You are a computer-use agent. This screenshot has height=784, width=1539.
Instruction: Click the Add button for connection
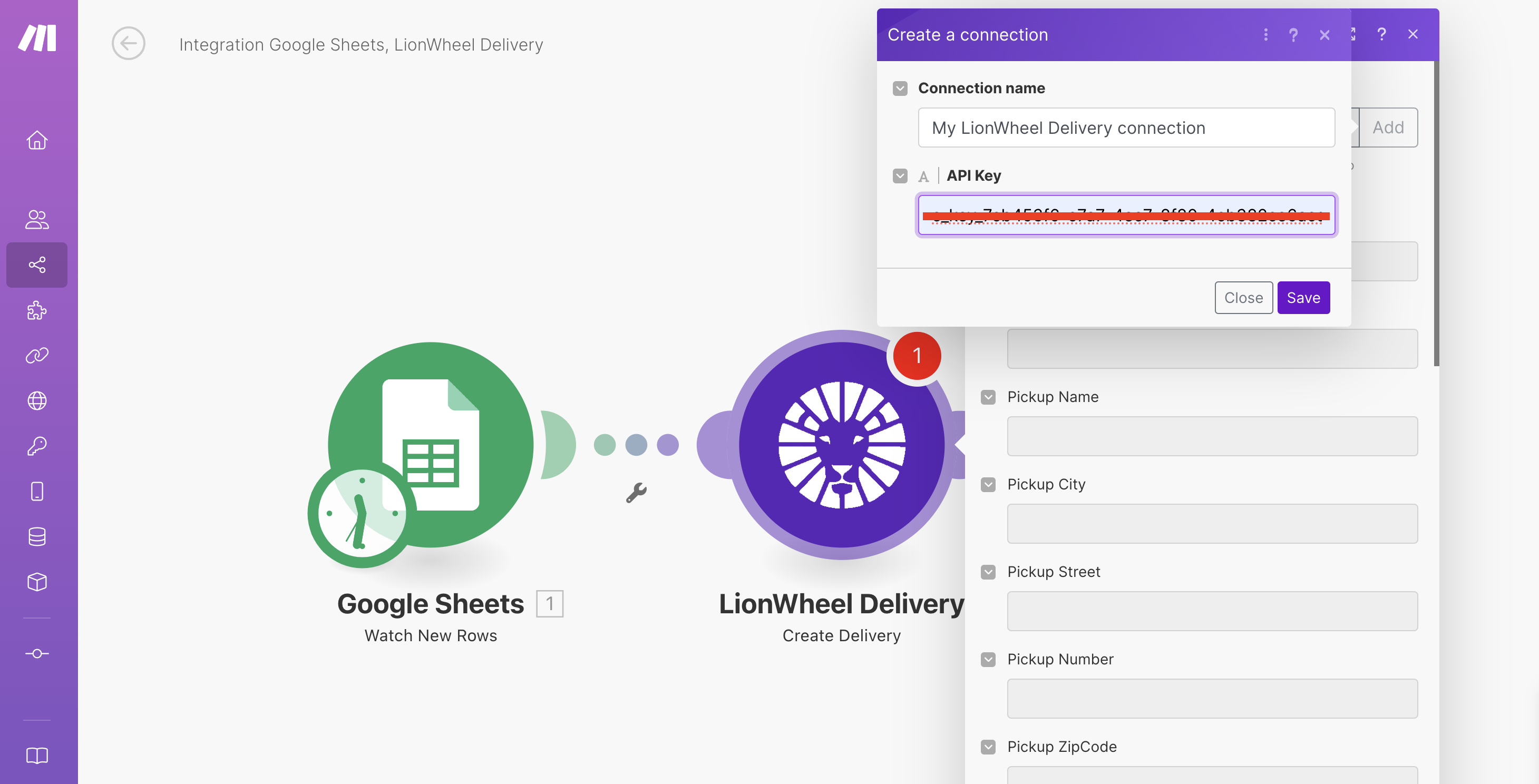pos(1387,127)
